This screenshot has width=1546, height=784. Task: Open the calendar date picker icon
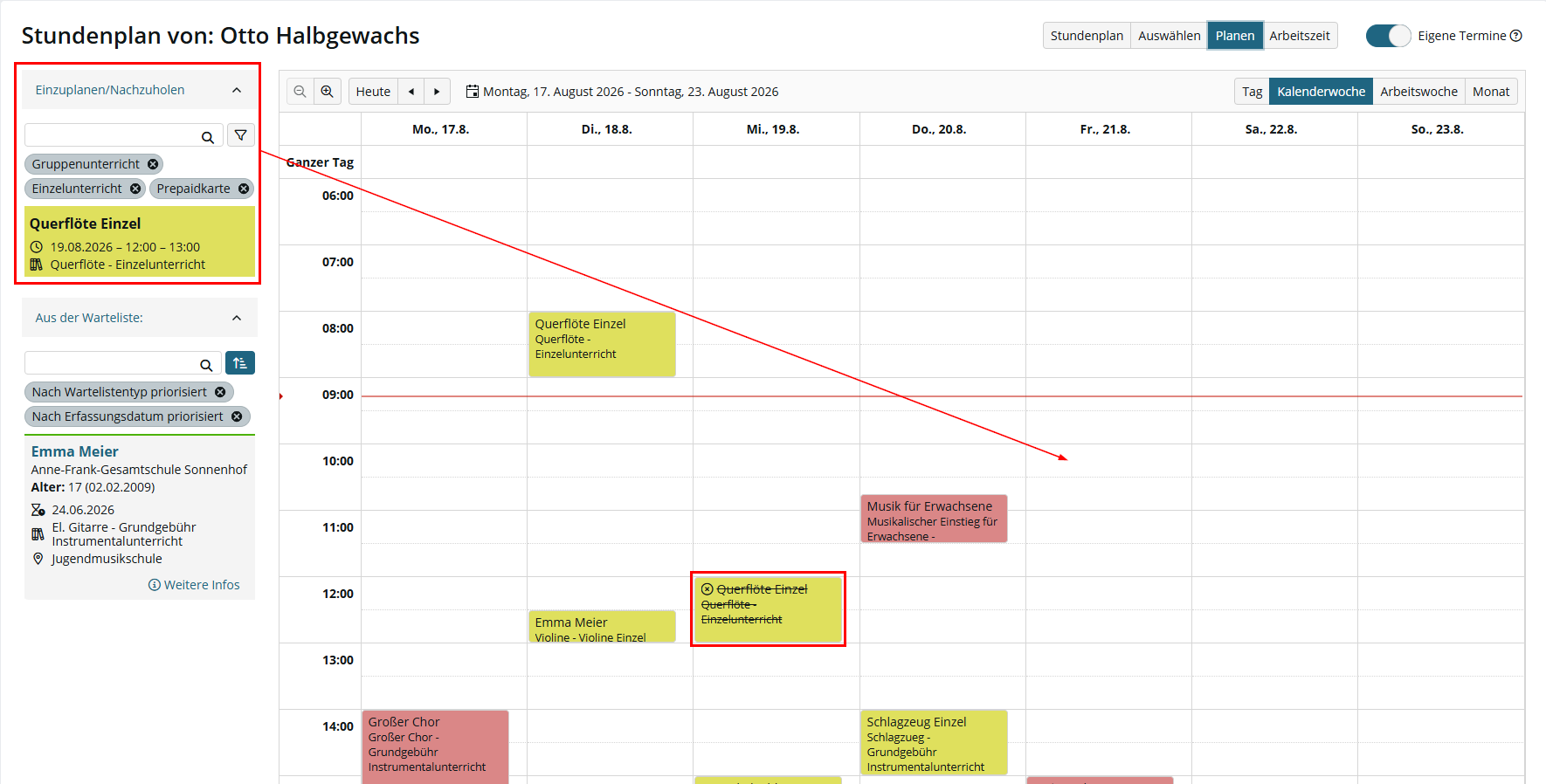click(x=473, y=92)
